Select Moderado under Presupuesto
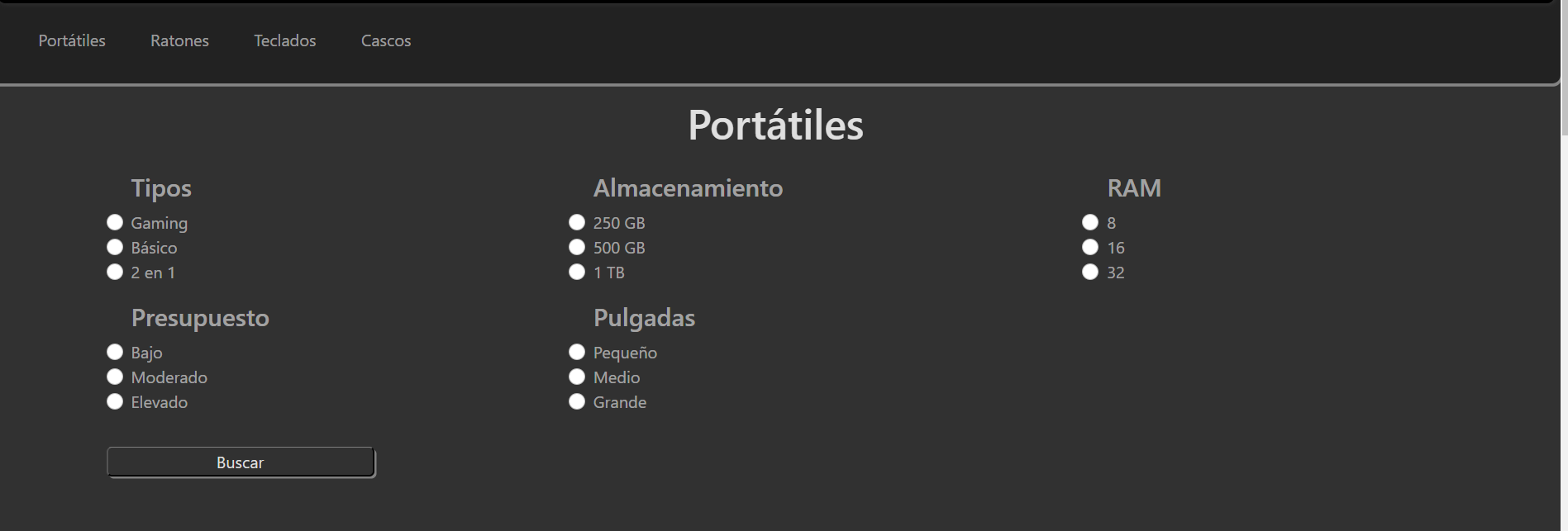Viewport: 1568px width, 531px height. [x=115, y=377]
